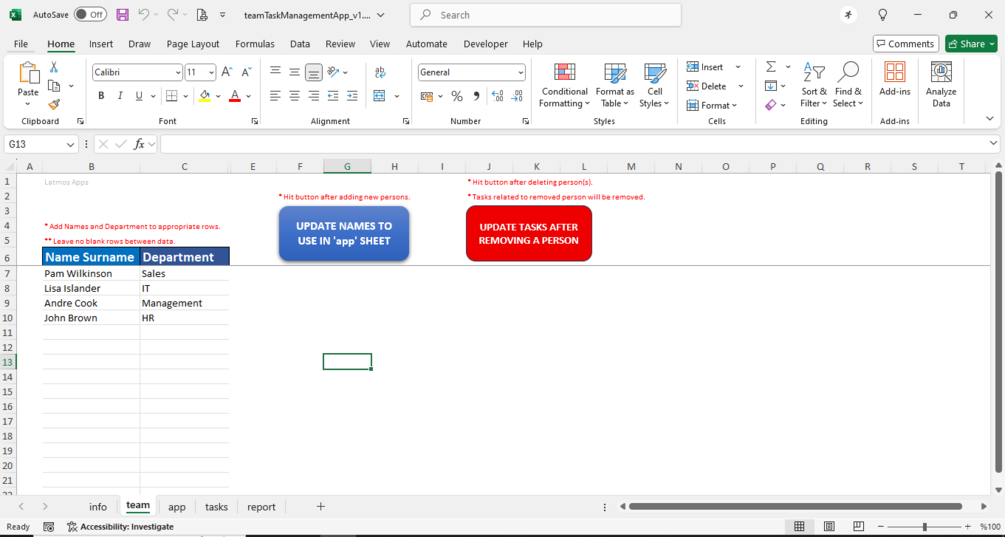1005x537 pixels.
Task: Open the General number format dropdown
Action: click(x=520, y=72)
